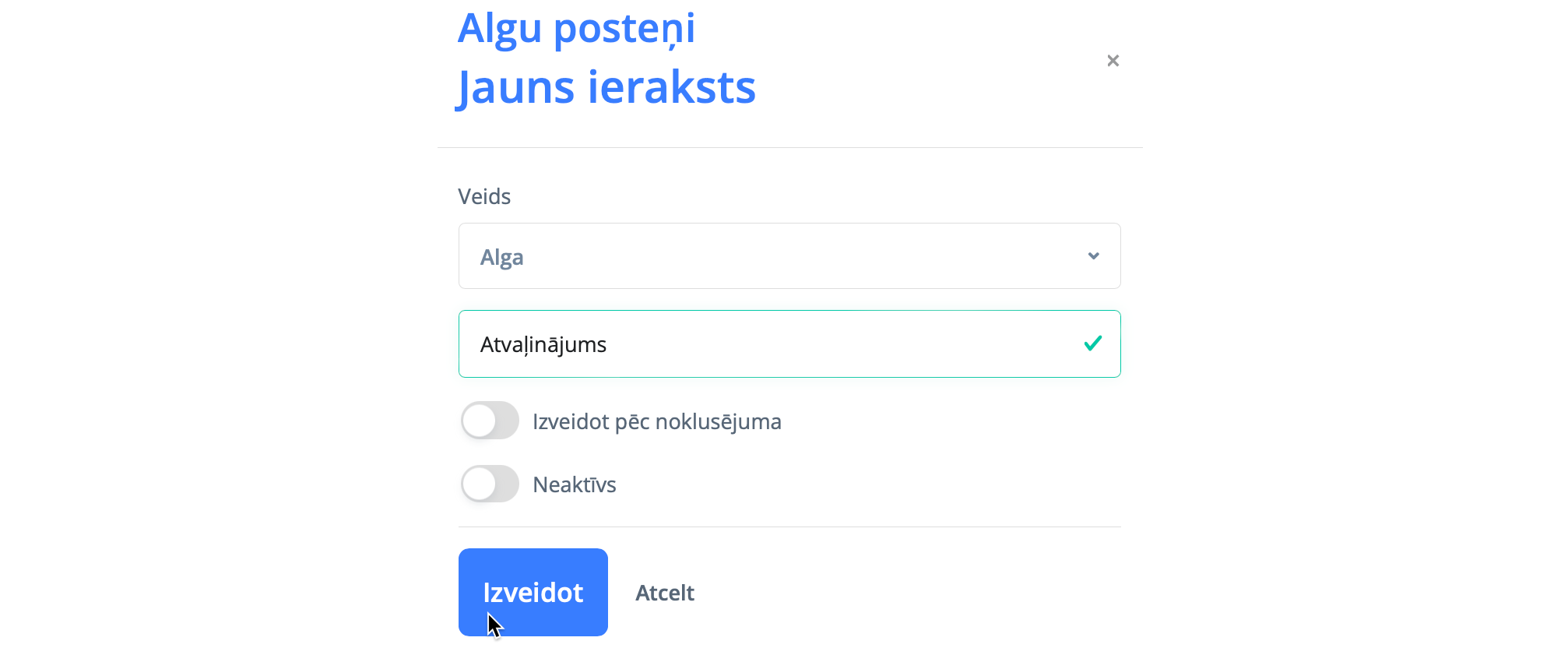Enable the Izveidot pēc noklusējuma switch
1568x648 pixels.
490,421
